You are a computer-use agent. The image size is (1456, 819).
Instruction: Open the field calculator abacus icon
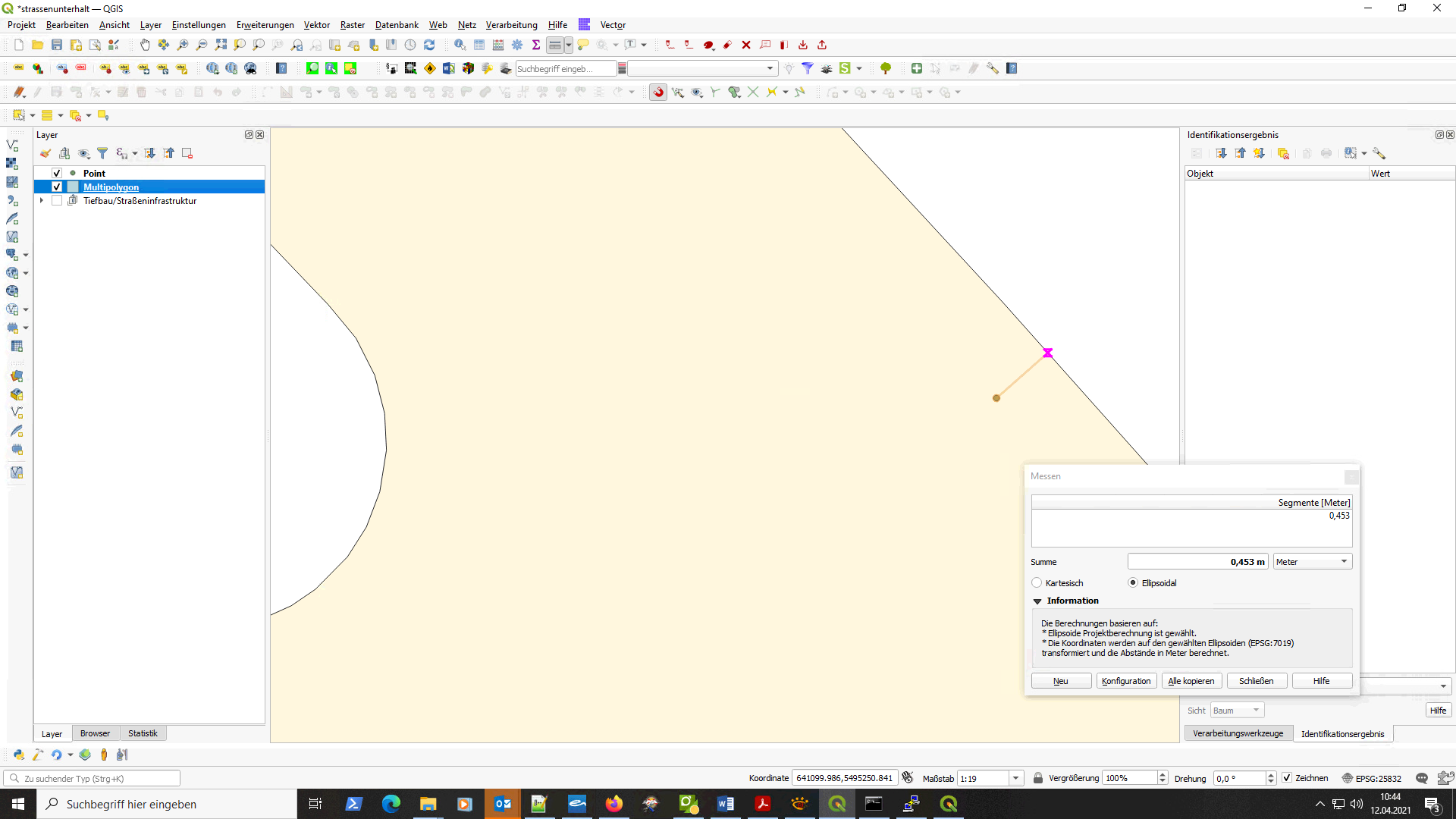click(498, 45)
